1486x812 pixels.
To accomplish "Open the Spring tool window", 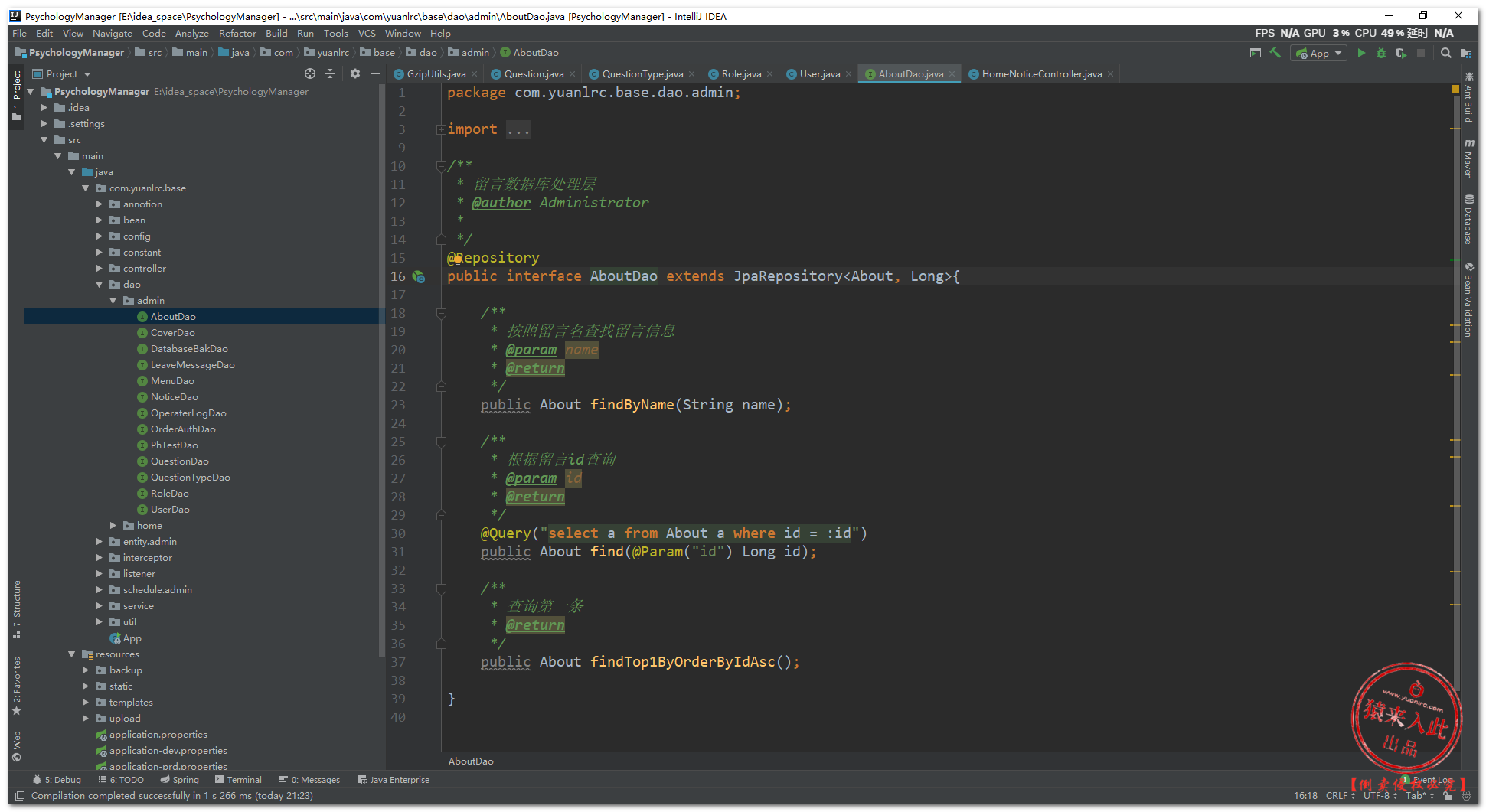I will click(179, 780).
